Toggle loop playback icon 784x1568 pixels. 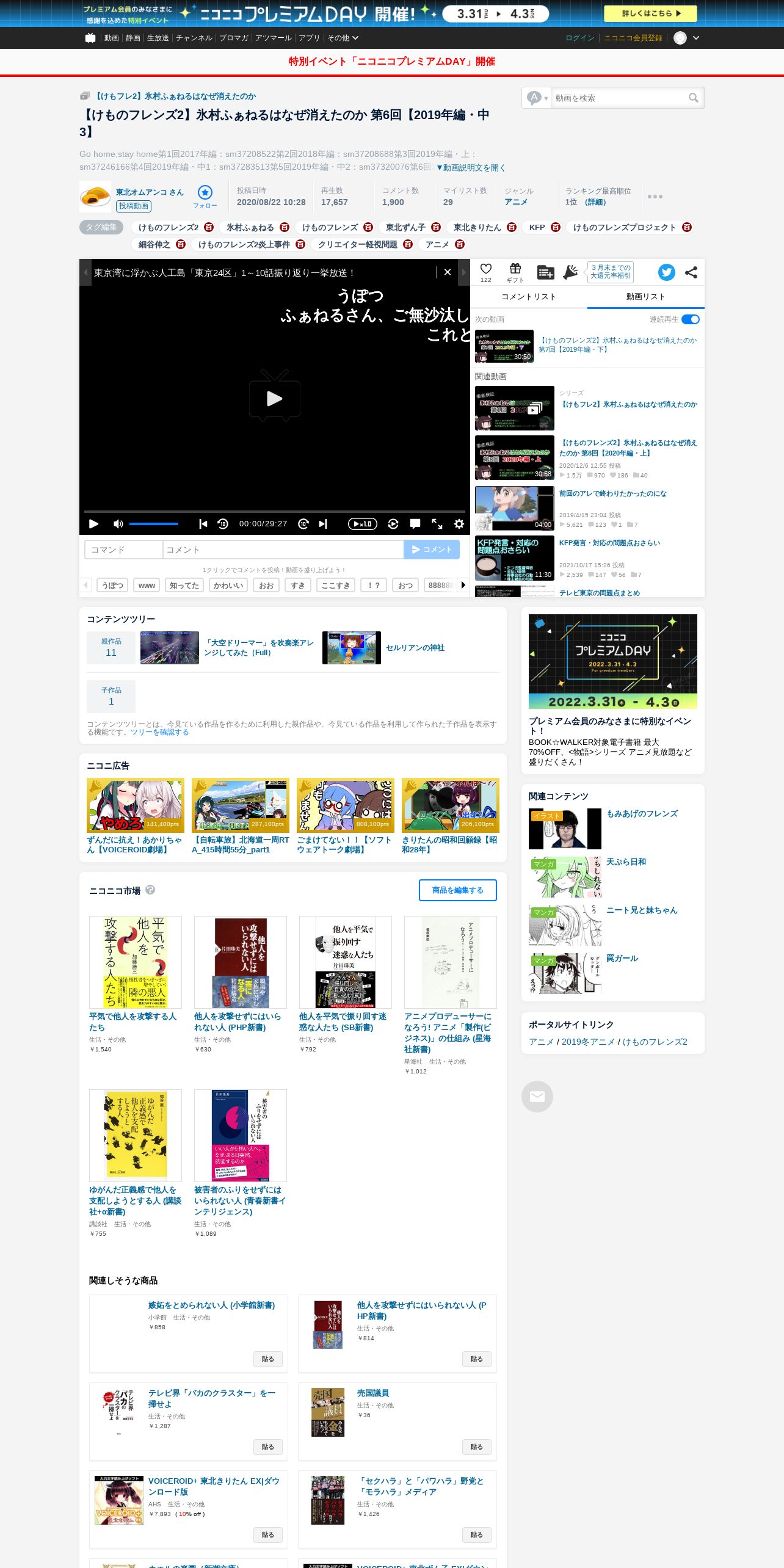click(393, 524)
